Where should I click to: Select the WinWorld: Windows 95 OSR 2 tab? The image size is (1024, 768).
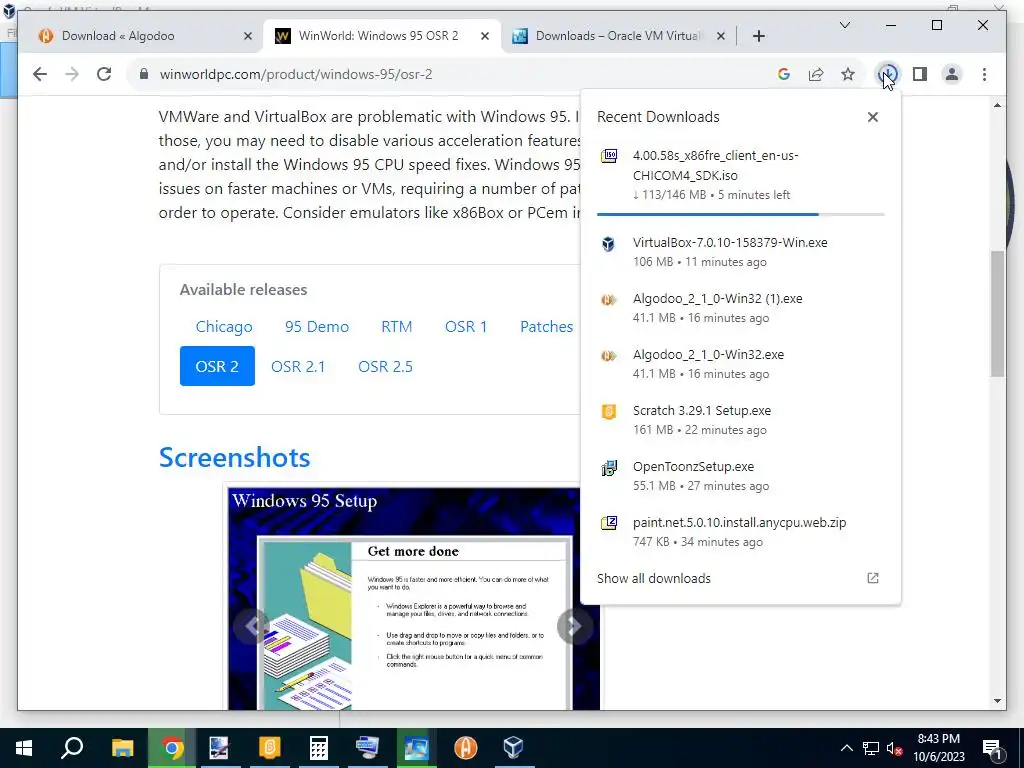tap(382, 36)
